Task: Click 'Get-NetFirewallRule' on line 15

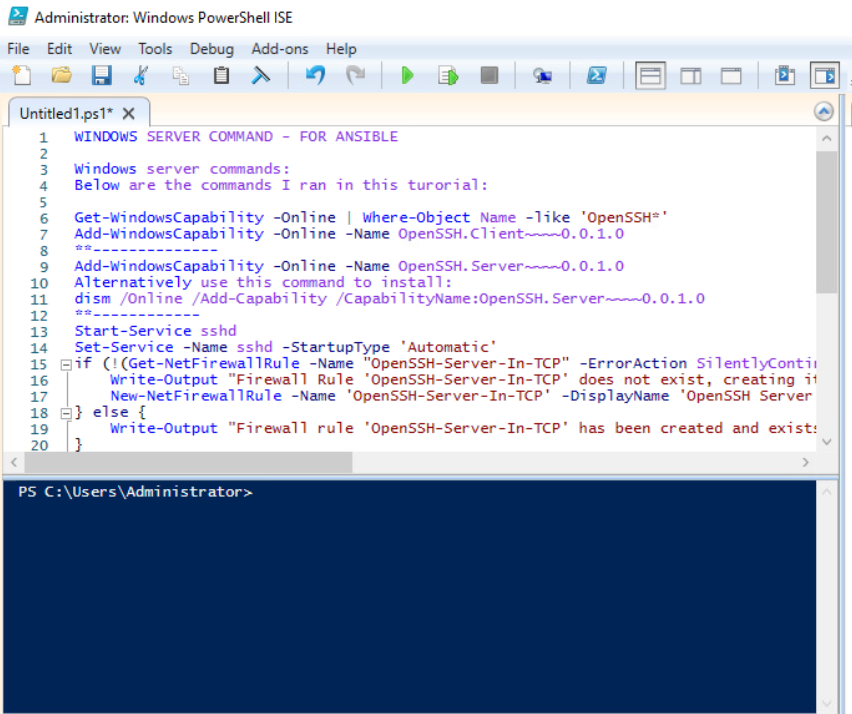Action: [x=214, y=363]
